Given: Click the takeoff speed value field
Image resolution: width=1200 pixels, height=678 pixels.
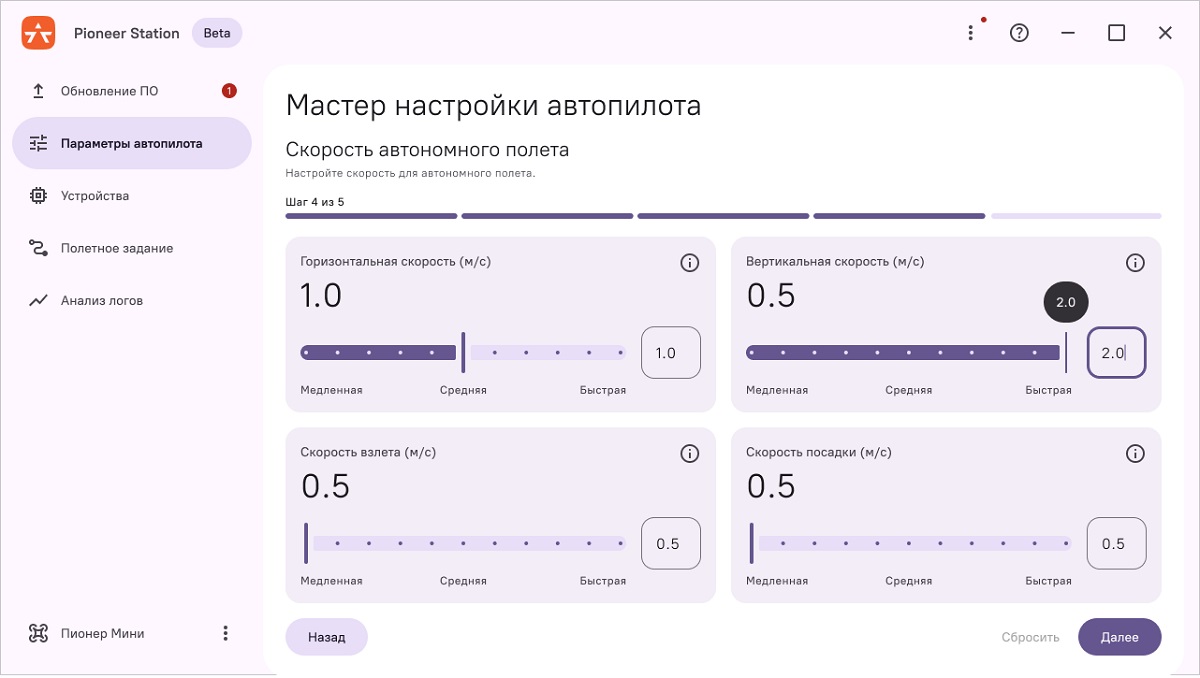Looking at the screenshot, I should tap(670, 544).
